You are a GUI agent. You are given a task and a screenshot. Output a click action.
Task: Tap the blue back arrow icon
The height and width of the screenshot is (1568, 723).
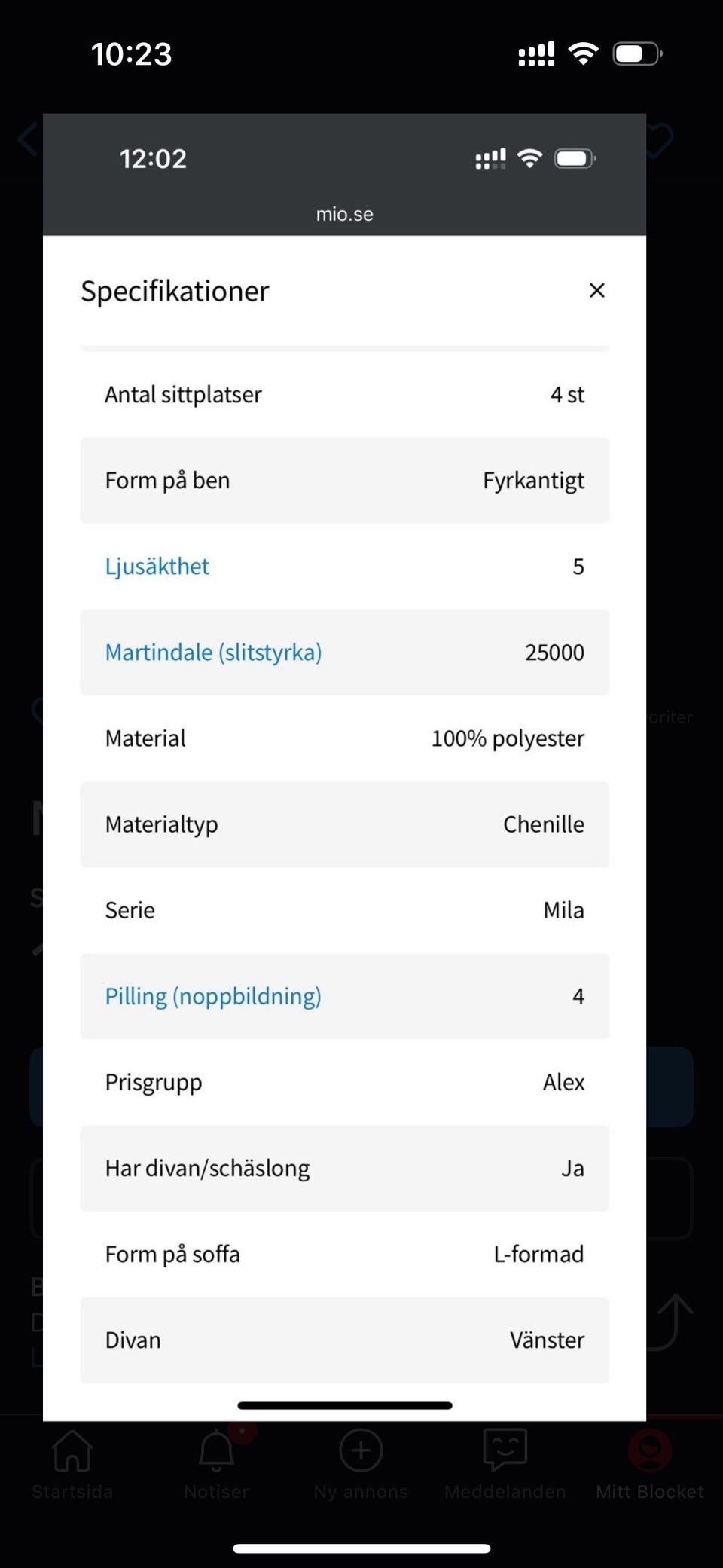[x=28, y=139]
